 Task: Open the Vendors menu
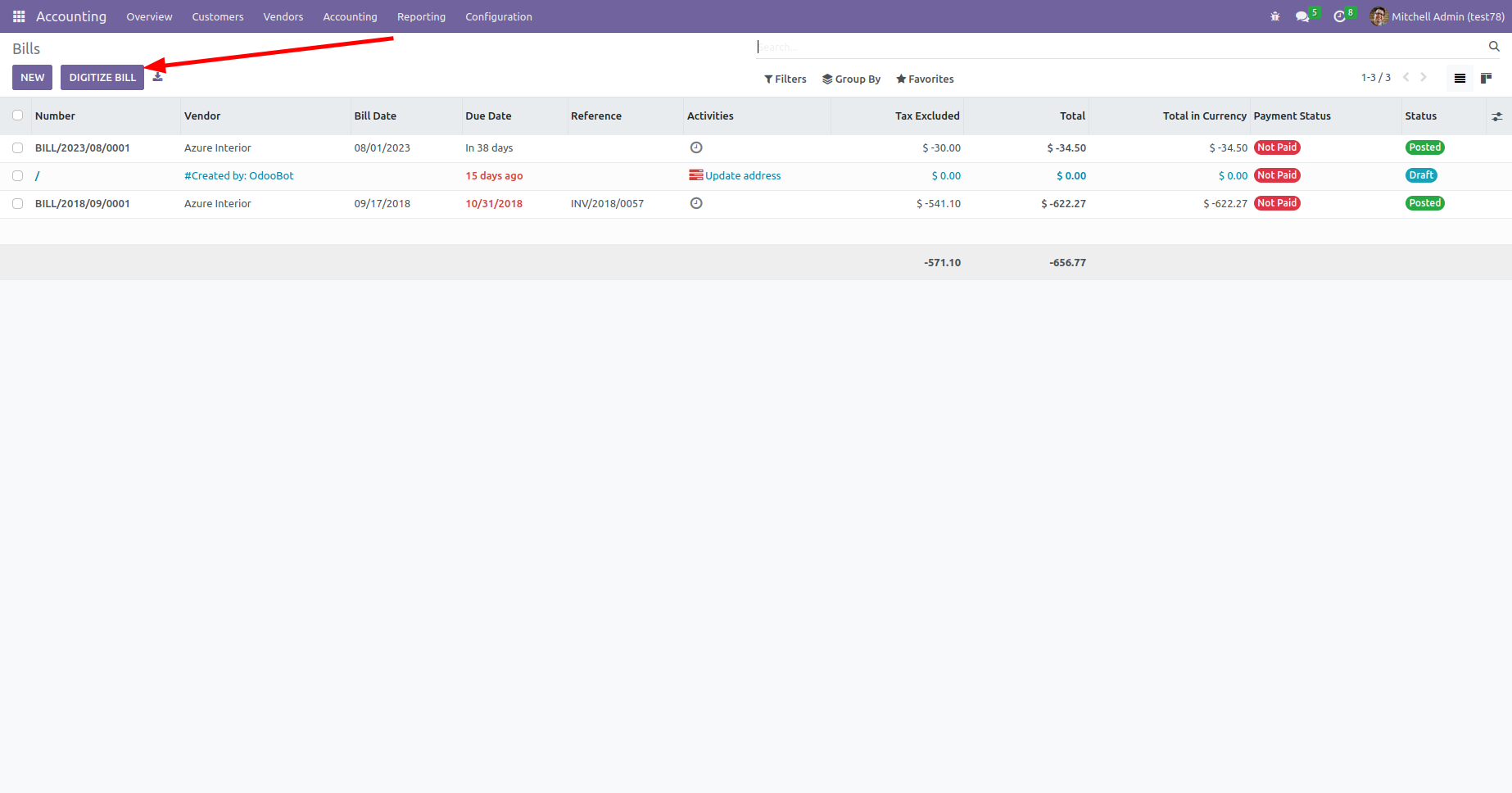point(283,16)
